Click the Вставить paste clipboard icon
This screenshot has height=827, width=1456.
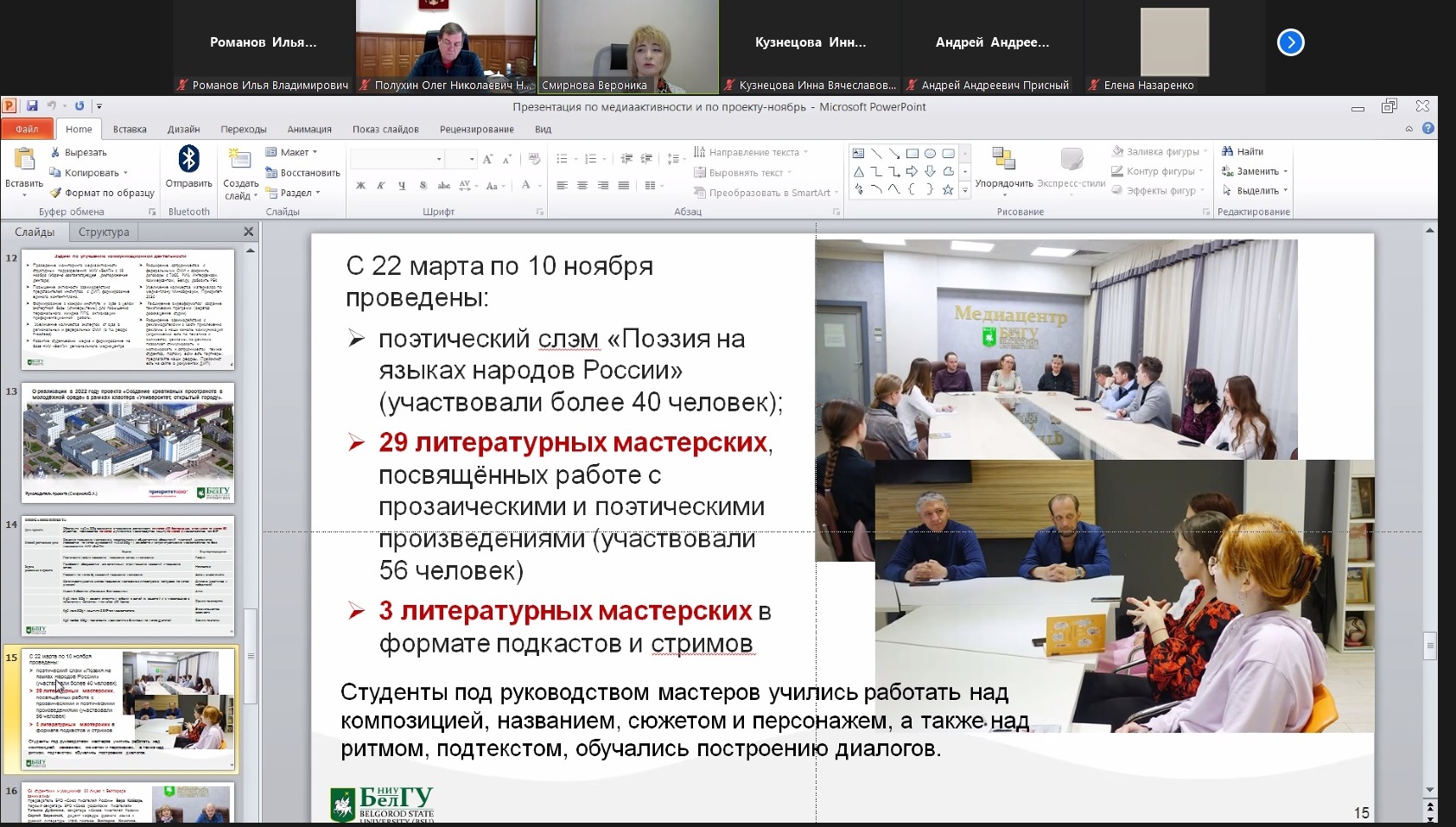tap(24, 161)
